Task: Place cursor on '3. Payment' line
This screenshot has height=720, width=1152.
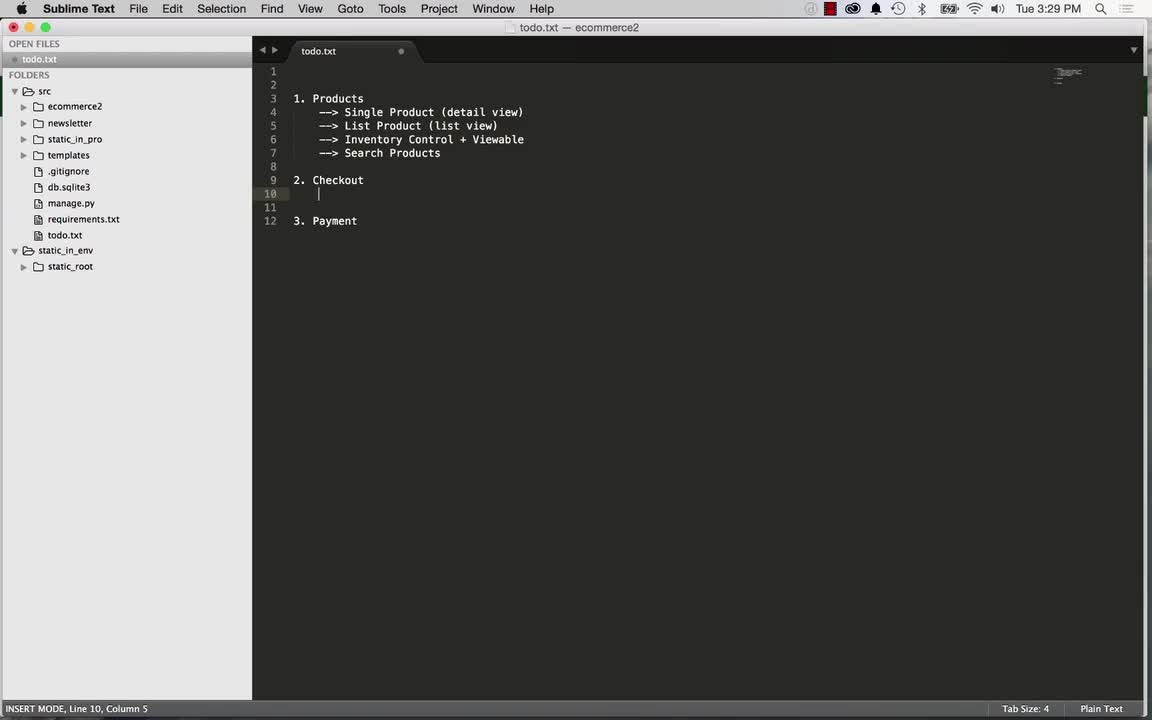Action: pyautogui.click(x=325, y=221)
